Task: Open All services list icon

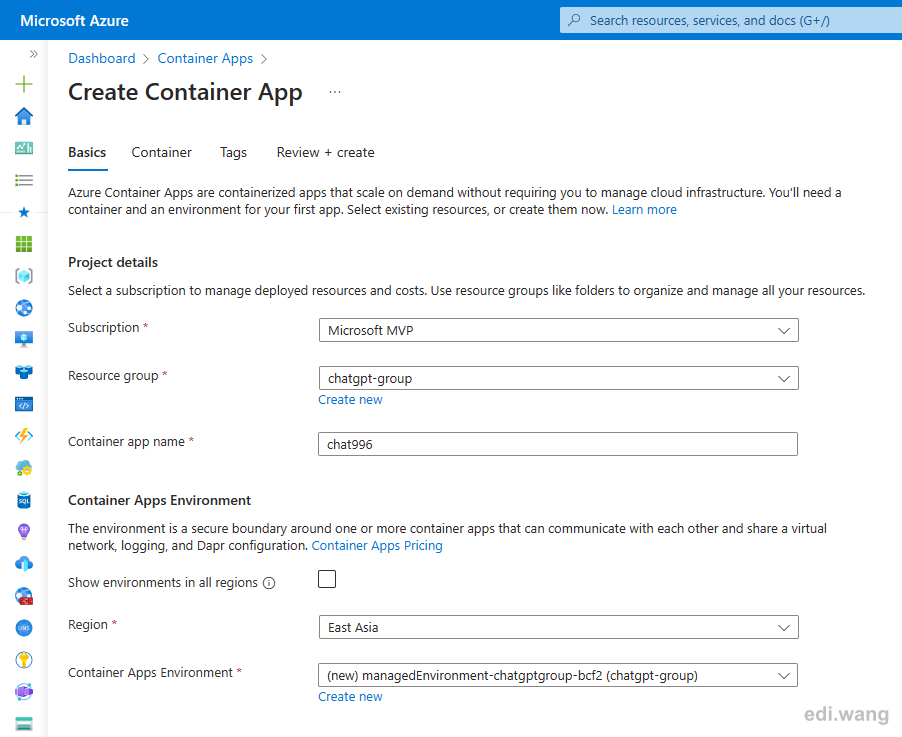Action: [x=24, y=181]
